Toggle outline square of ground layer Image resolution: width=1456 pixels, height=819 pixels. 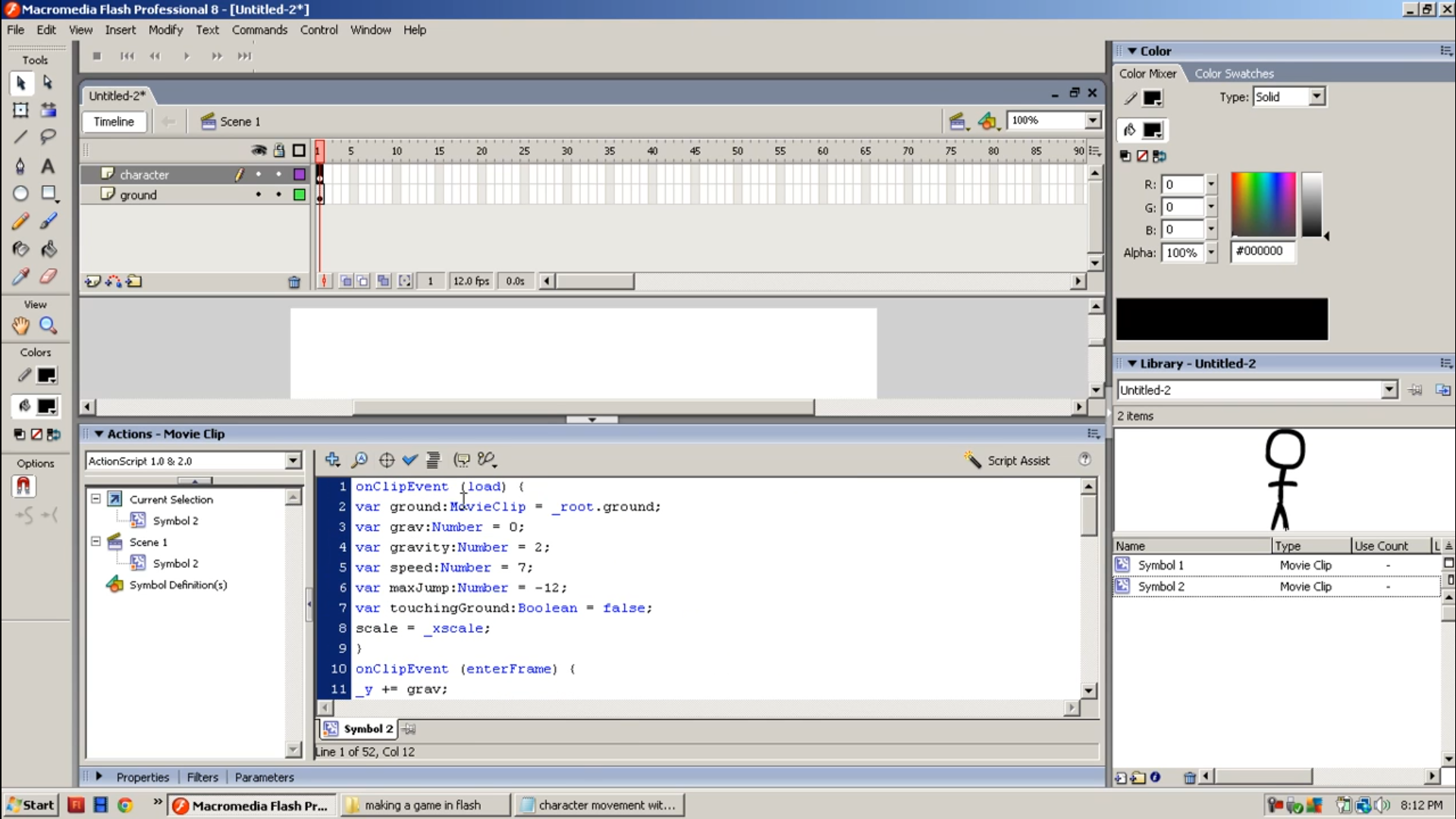300,195
